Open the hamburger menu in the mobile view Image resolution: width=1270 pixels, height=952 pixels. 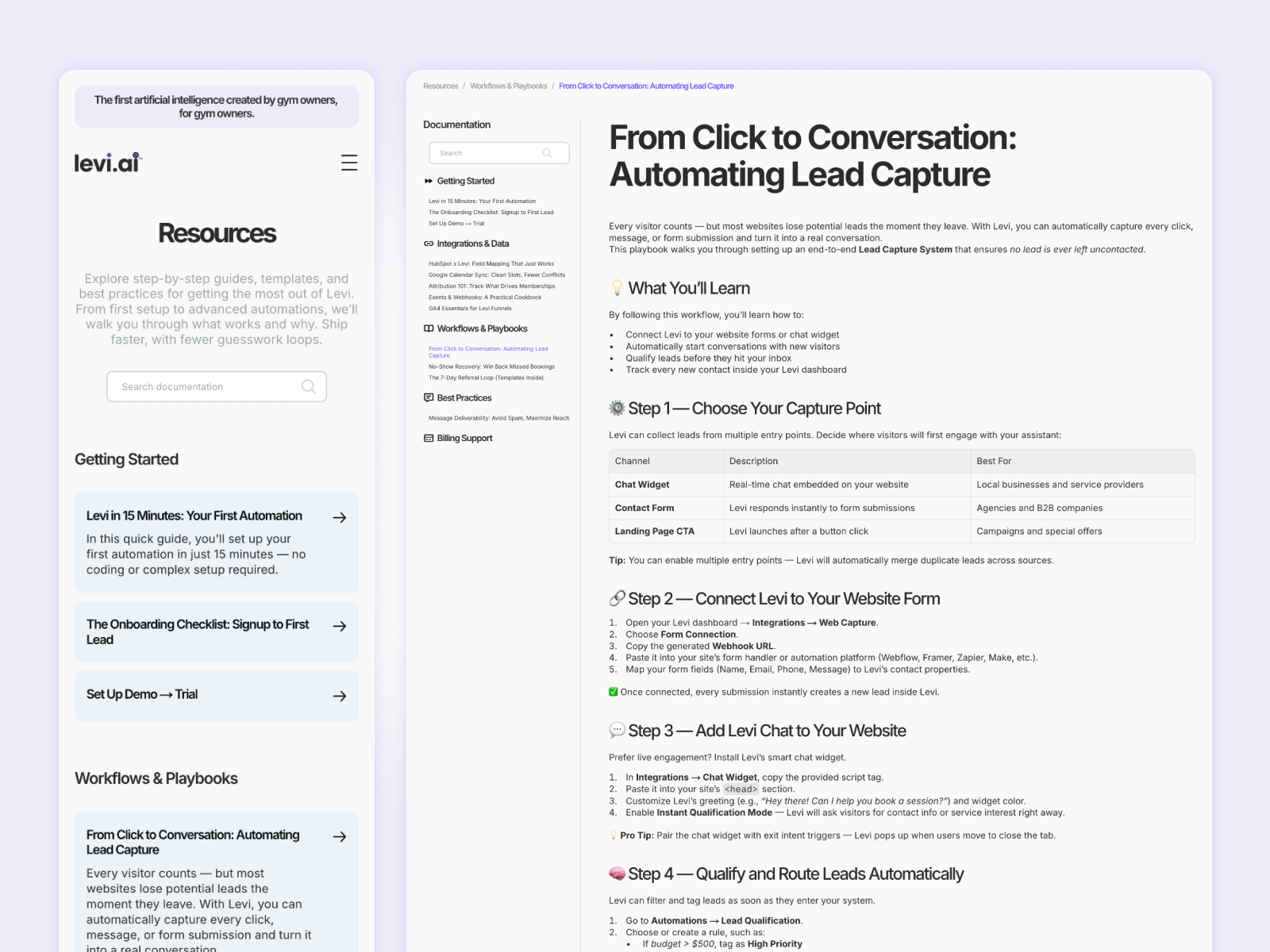pyautogui.click(x=349, y=163)
